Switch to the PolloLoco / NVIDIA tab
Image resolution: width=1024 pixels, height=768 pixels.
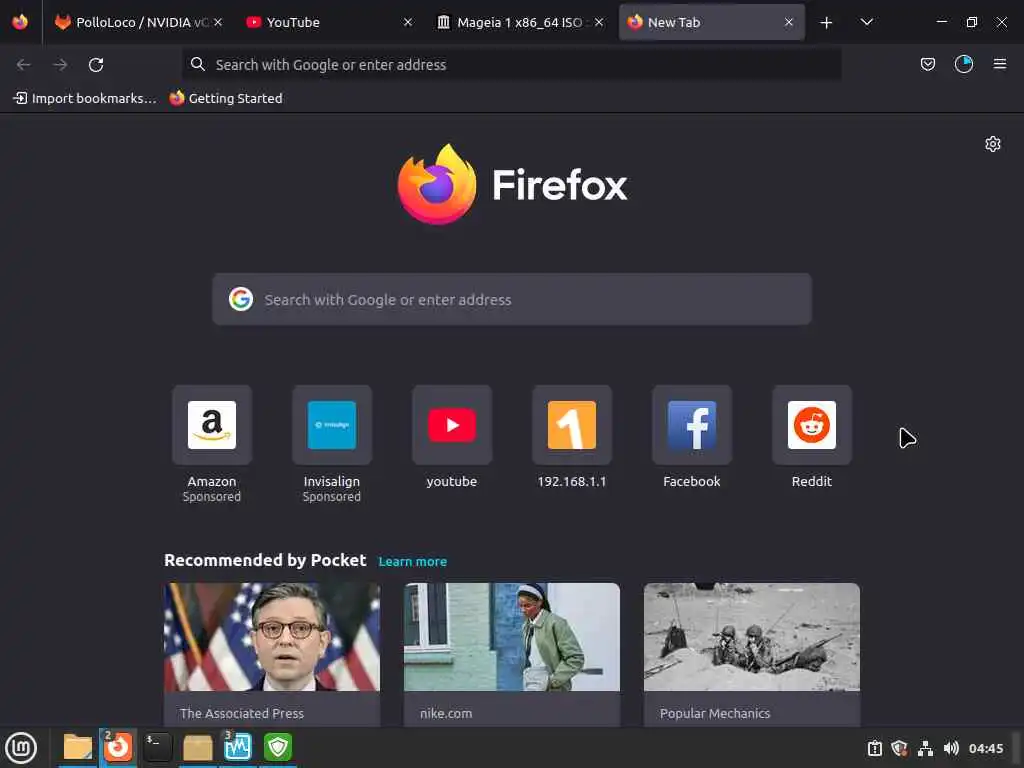tap(138, 22)
